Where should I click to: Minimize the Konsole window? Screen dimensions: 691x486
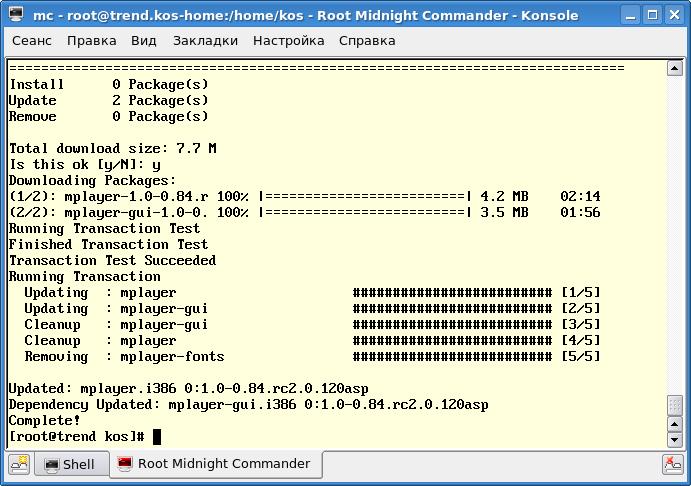click(631, 15)
